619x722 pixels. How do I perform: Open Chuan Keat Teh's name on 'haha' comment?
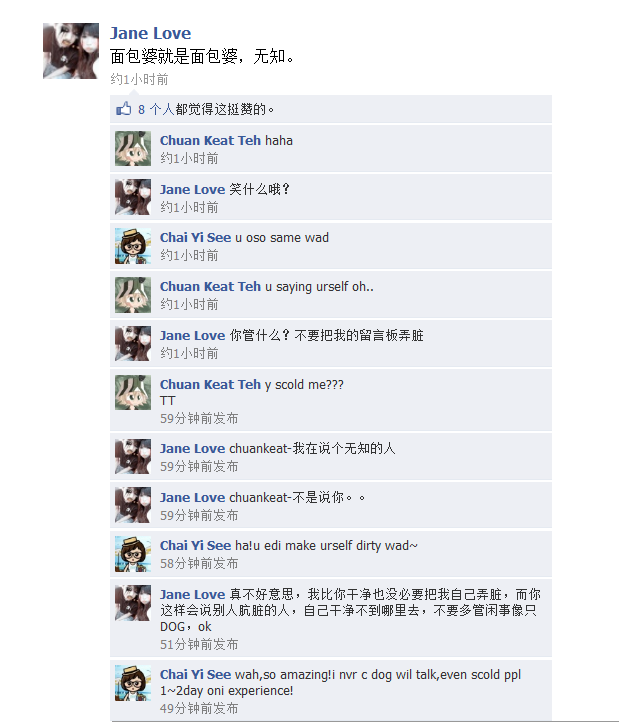[x=210, y=140]
